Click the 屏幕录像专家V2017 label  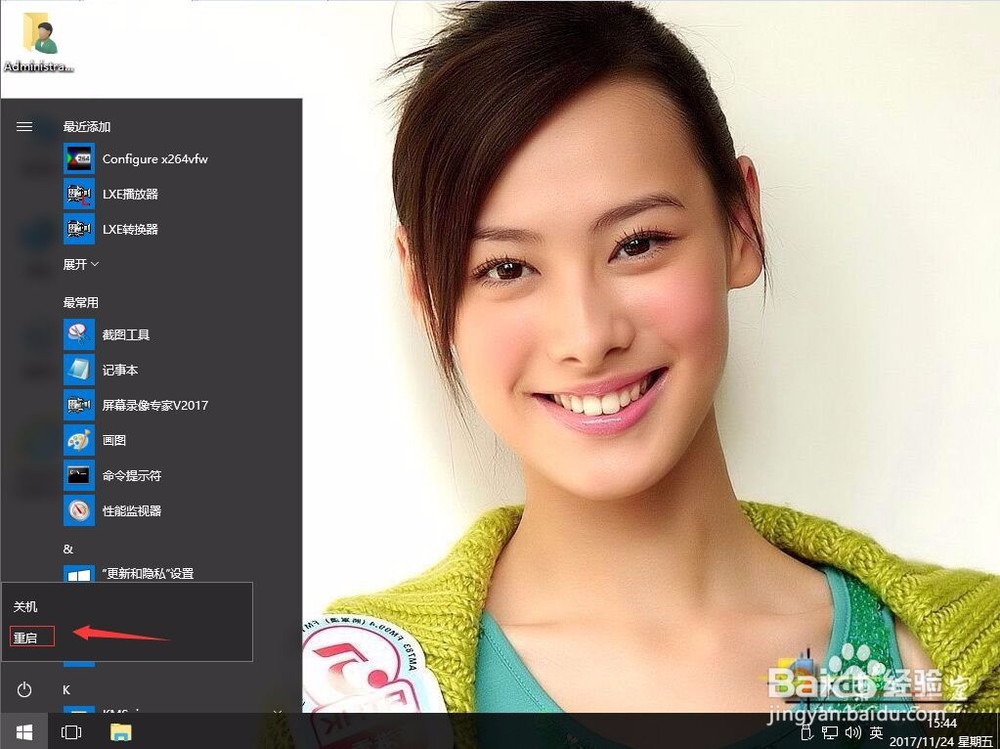click(x=155, y=404)
